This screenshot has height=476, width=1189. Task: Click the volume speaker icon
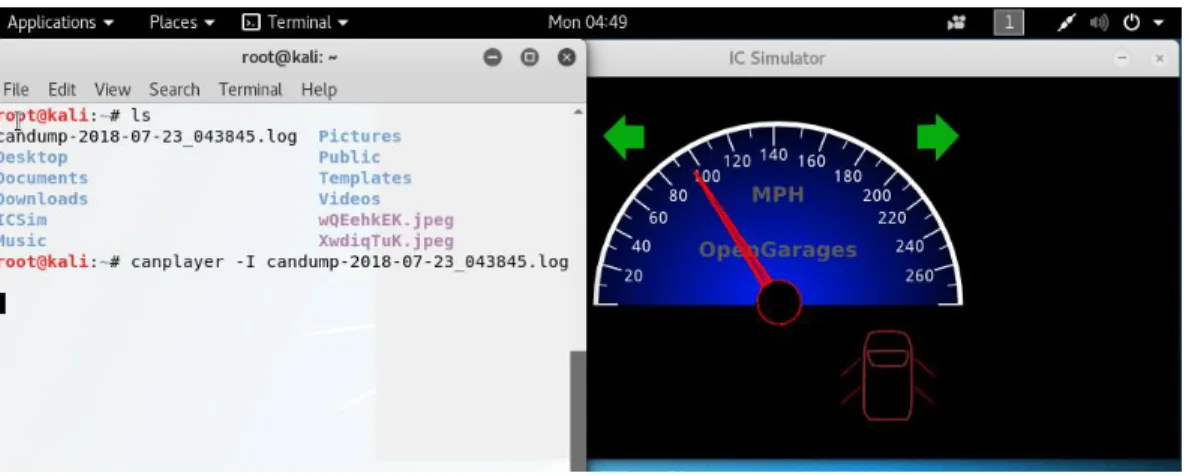pyautogui.click(x=1099, y=23)
